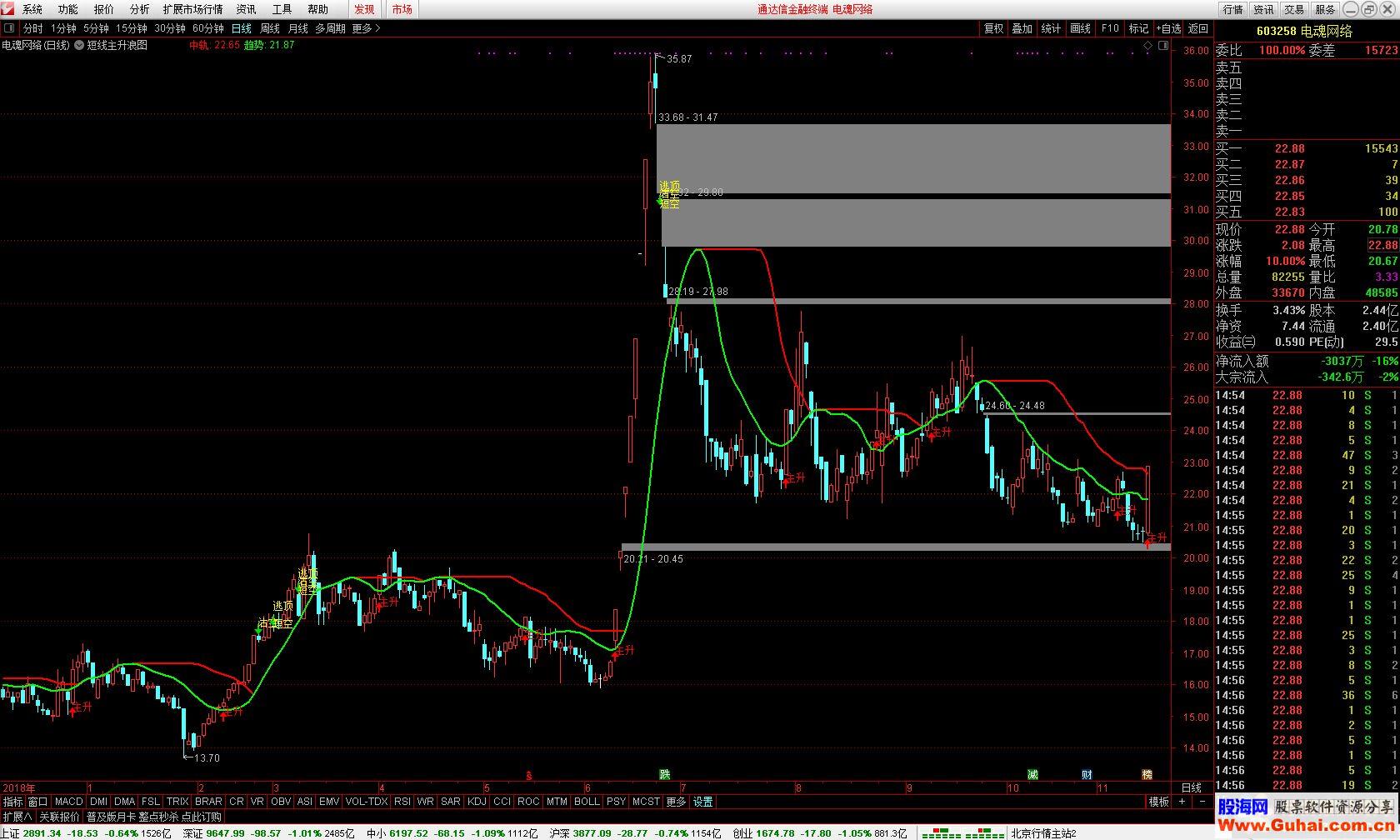Click the 减 event marker on the timeline
The width and height of the screenshot is (1400, 840).
click(1032, 775)
